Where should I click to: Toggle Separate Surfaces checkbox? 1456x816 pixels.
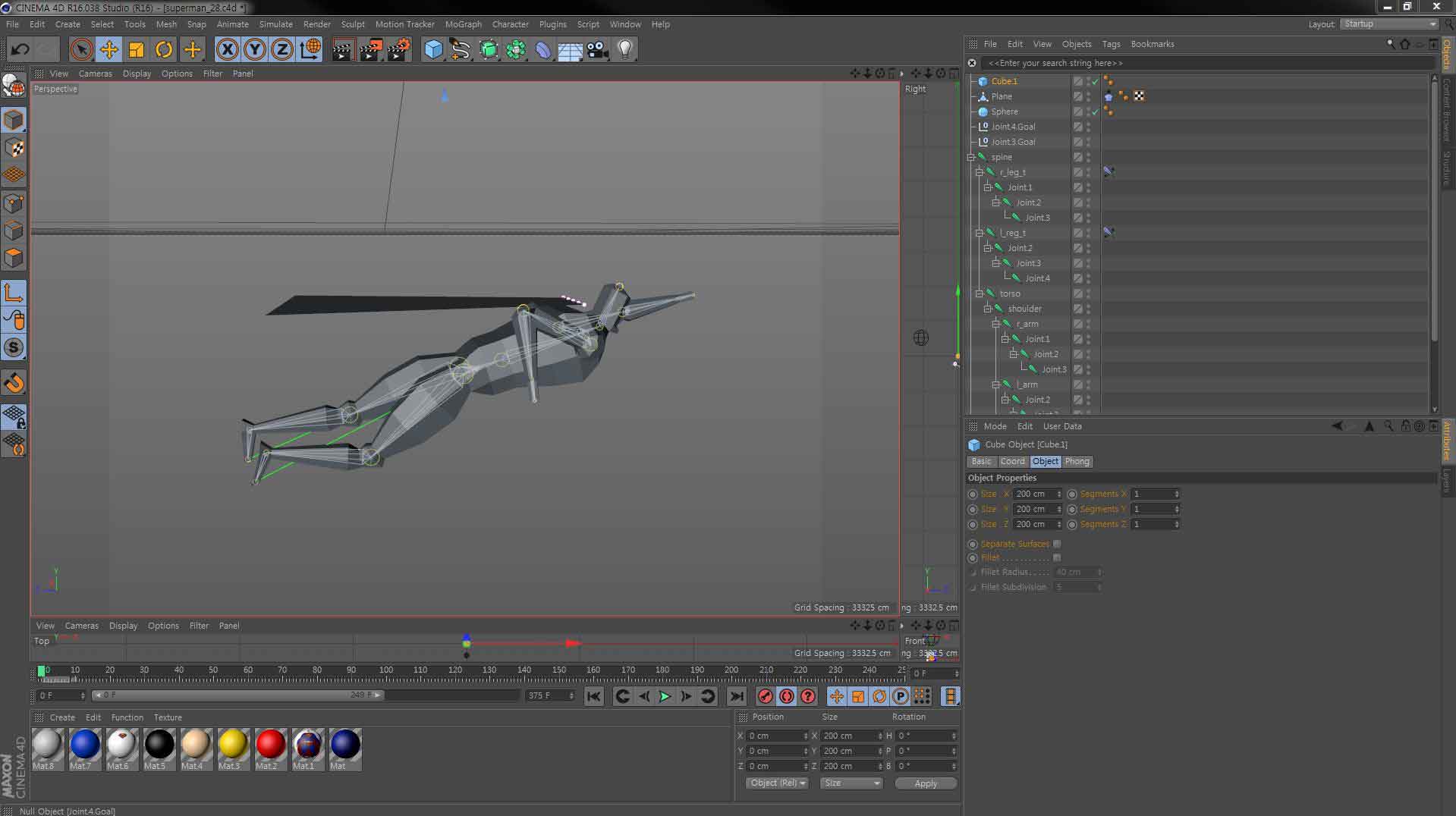pos(1057,544)
